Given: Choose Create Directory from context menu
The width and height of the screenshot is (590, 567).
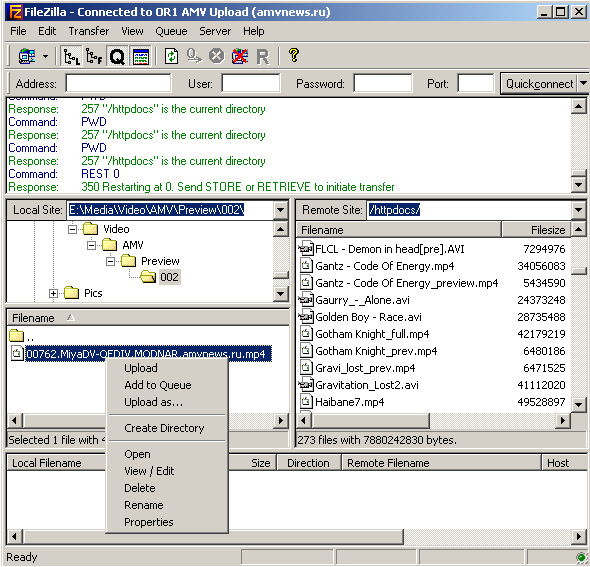Looking at the screenshot, I should [164, 428].
